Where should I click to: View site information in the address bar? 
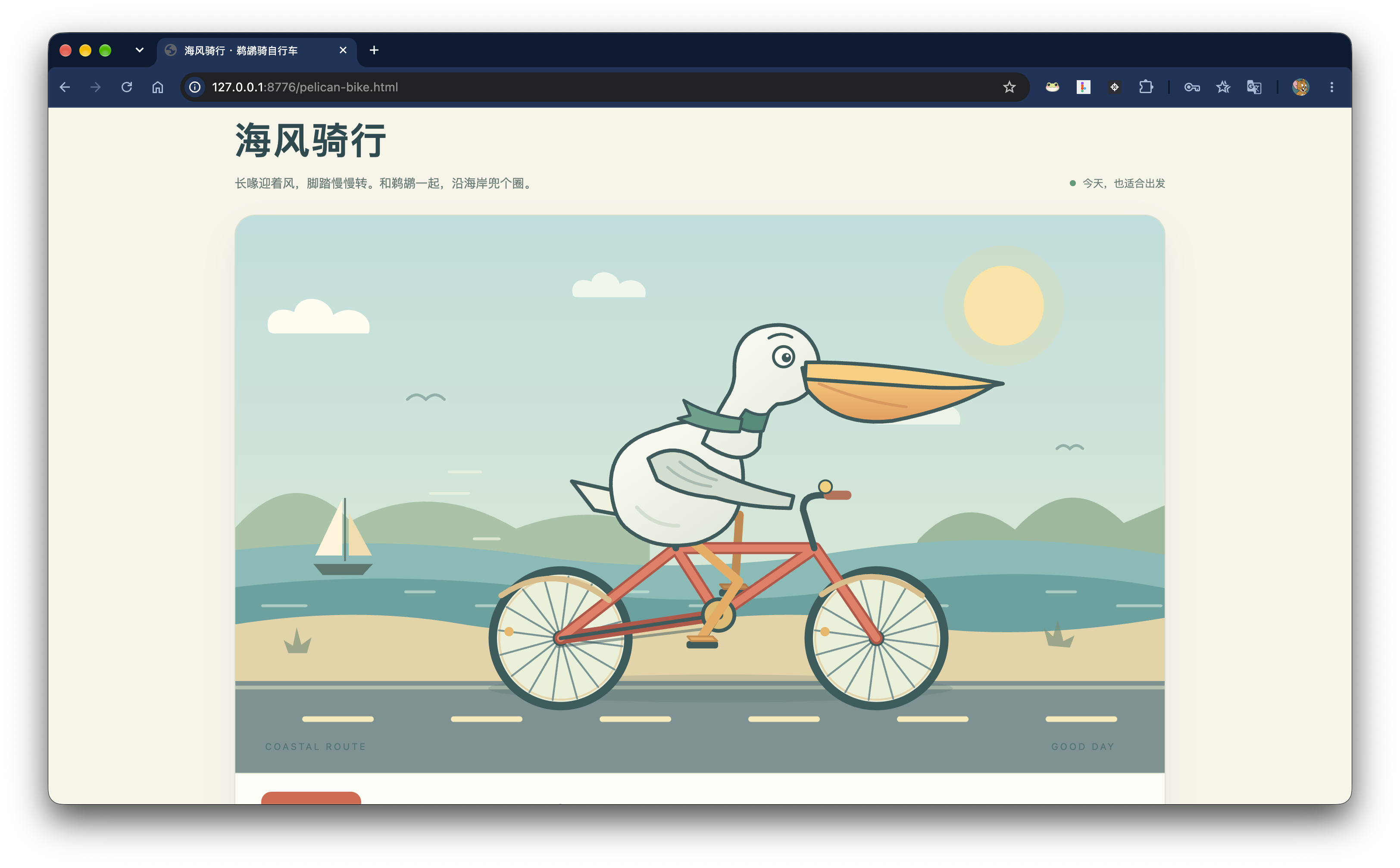click(195, 87)
